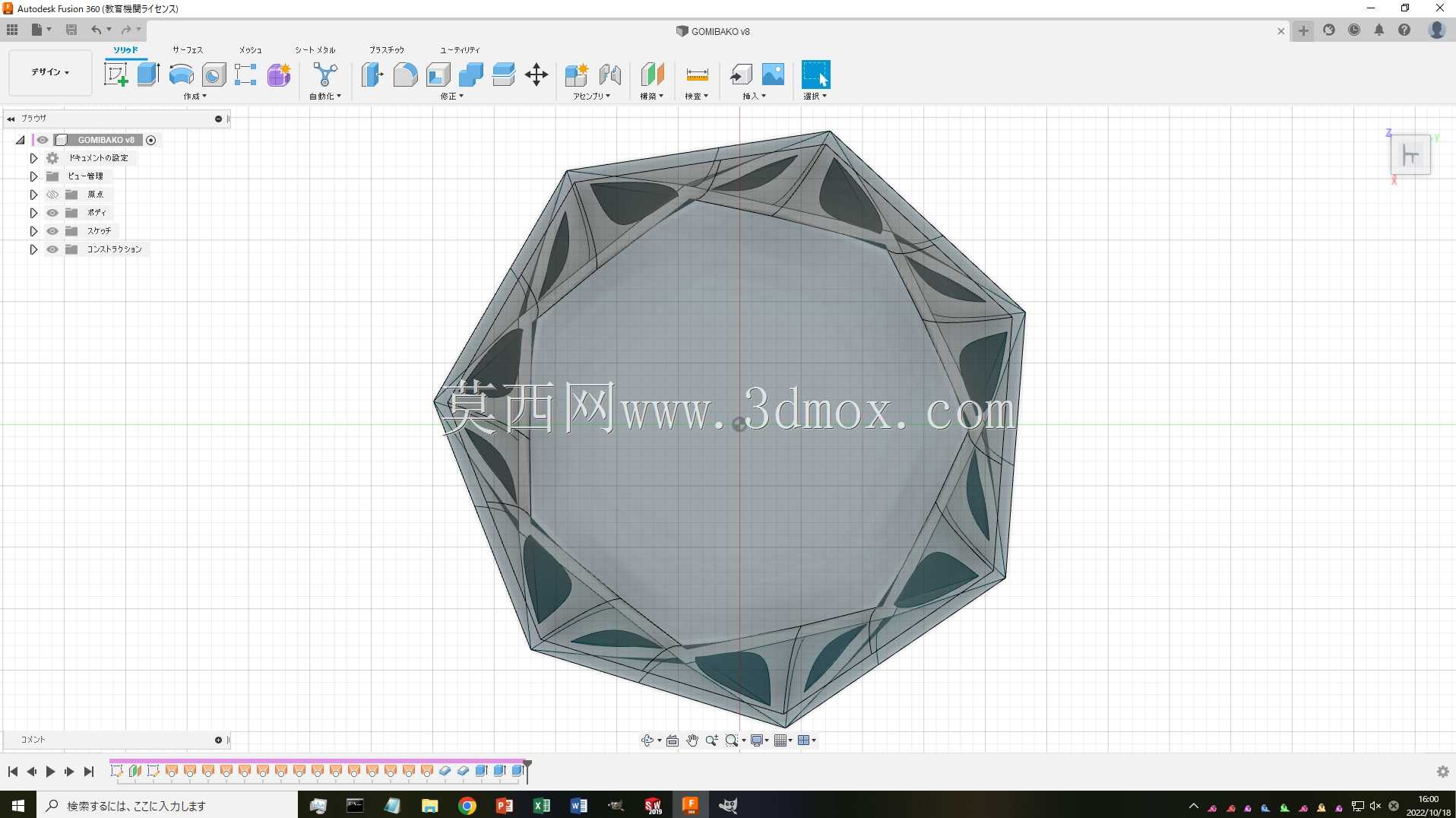Select the Hole tool
Viewport: 1456px width, 818px height.
point(214,75)
